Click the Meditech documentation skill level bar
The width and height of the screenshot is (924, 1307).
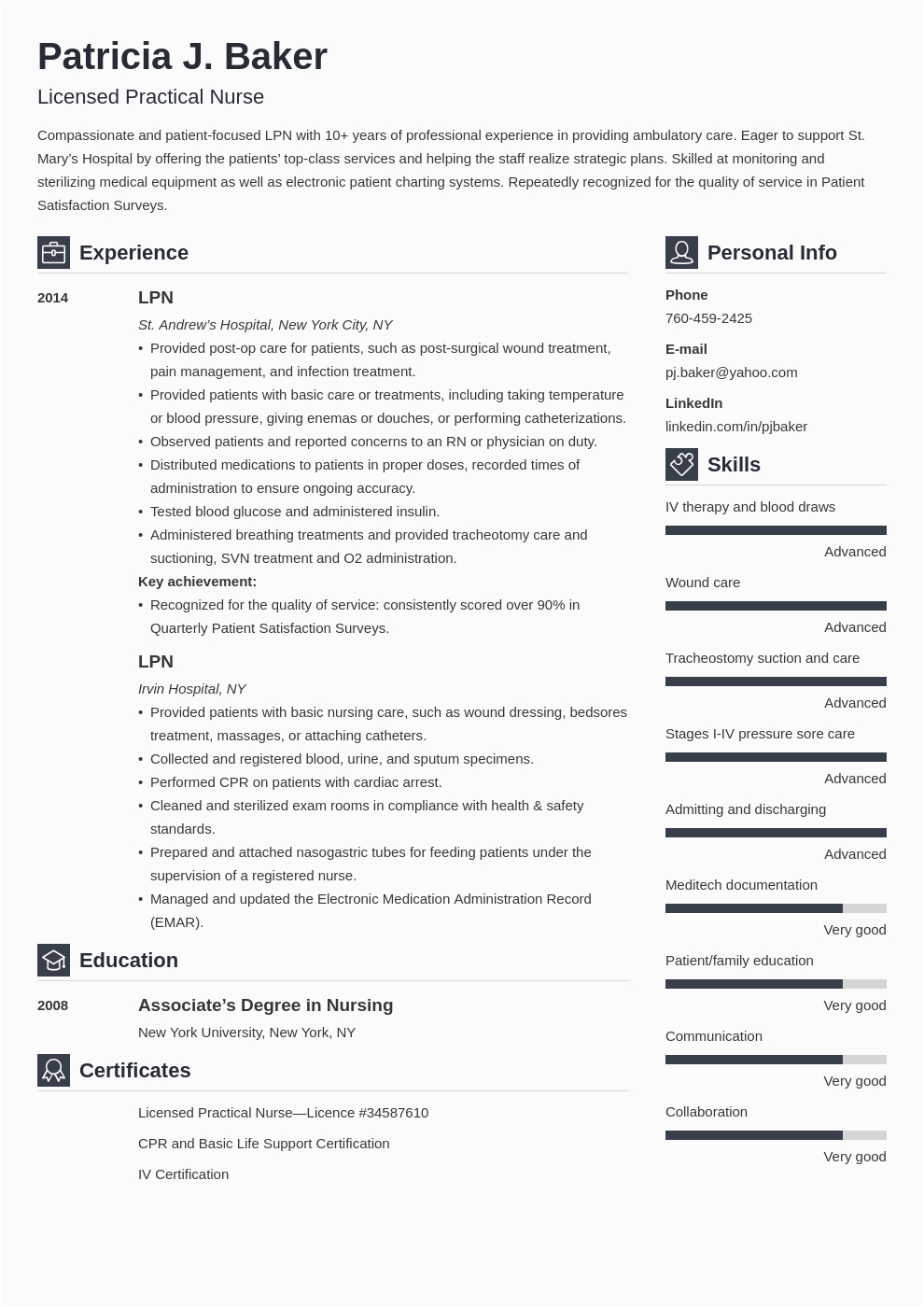pyautogui.click(x=776, y=908)
